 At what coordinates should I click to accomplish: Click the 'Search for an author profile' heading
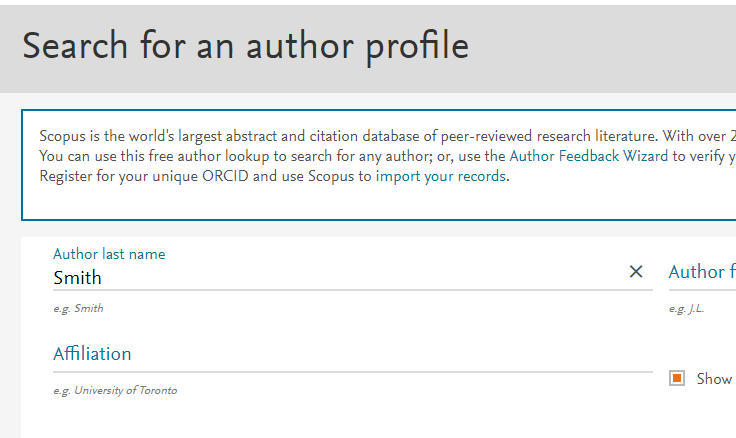click(245, 46)
